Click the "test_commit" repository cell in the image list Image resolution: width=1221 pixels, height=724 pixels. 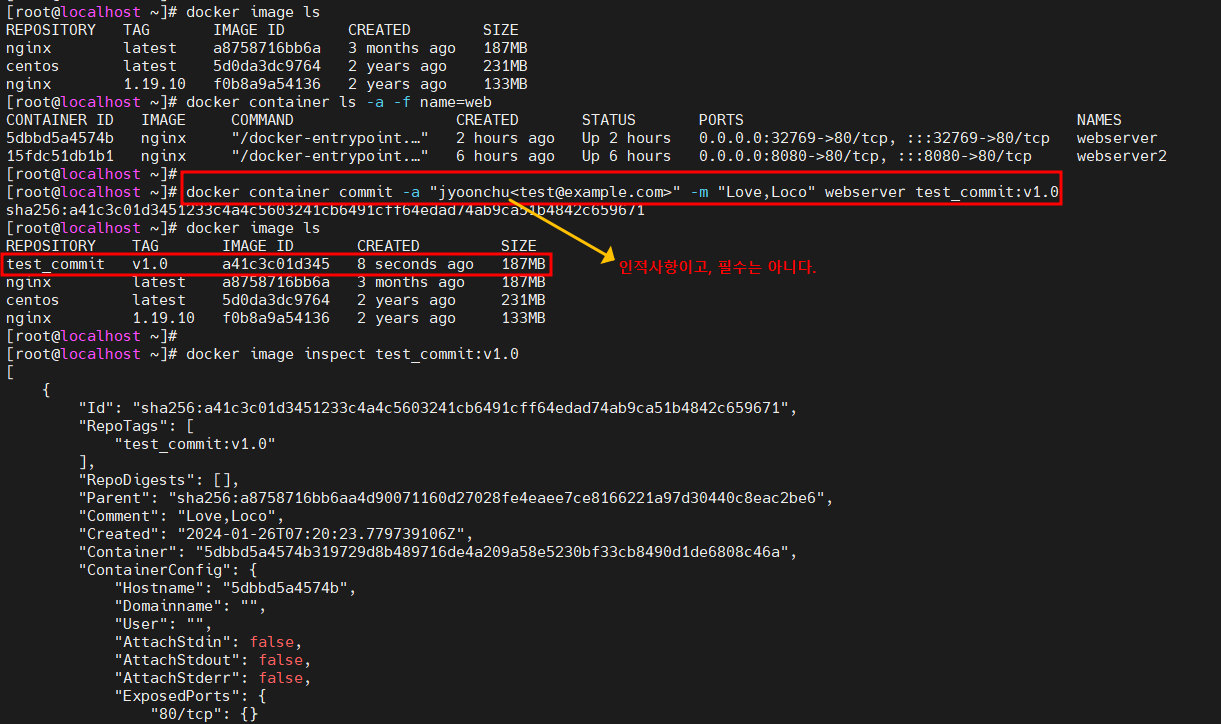[55, 264]
